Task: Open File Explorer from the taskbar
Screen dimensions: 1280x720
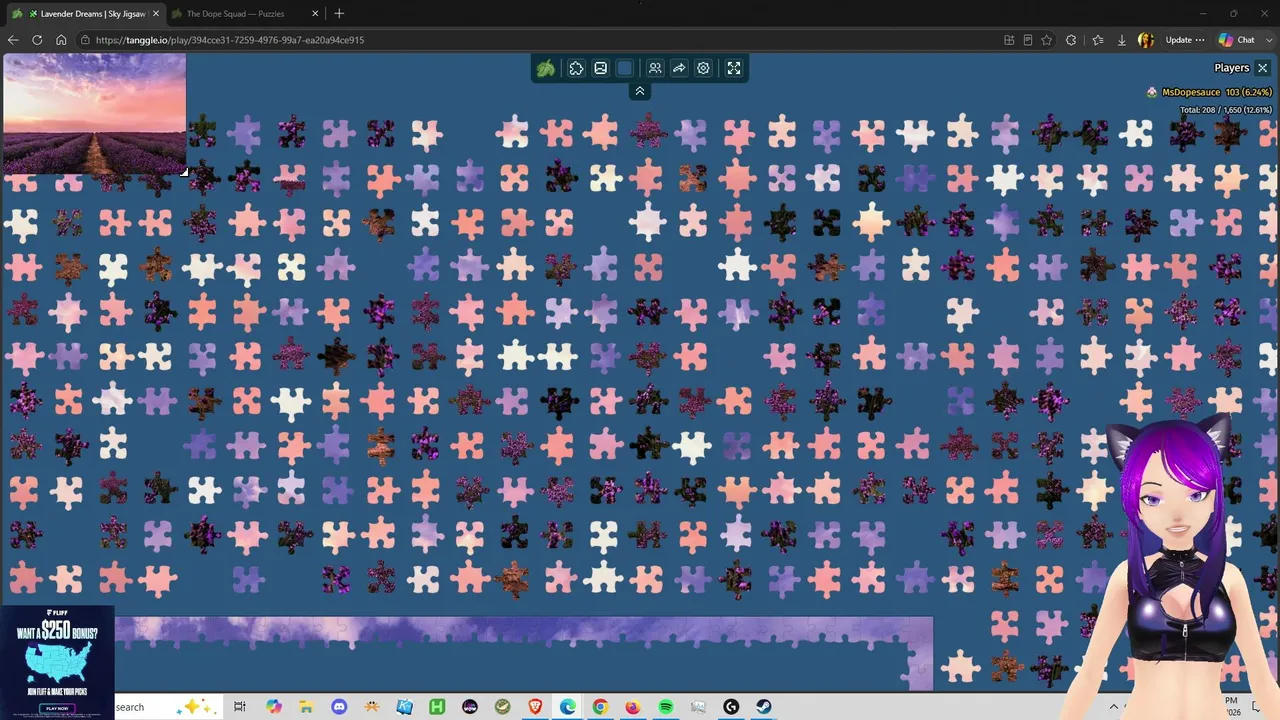Action: coord(306,707)
